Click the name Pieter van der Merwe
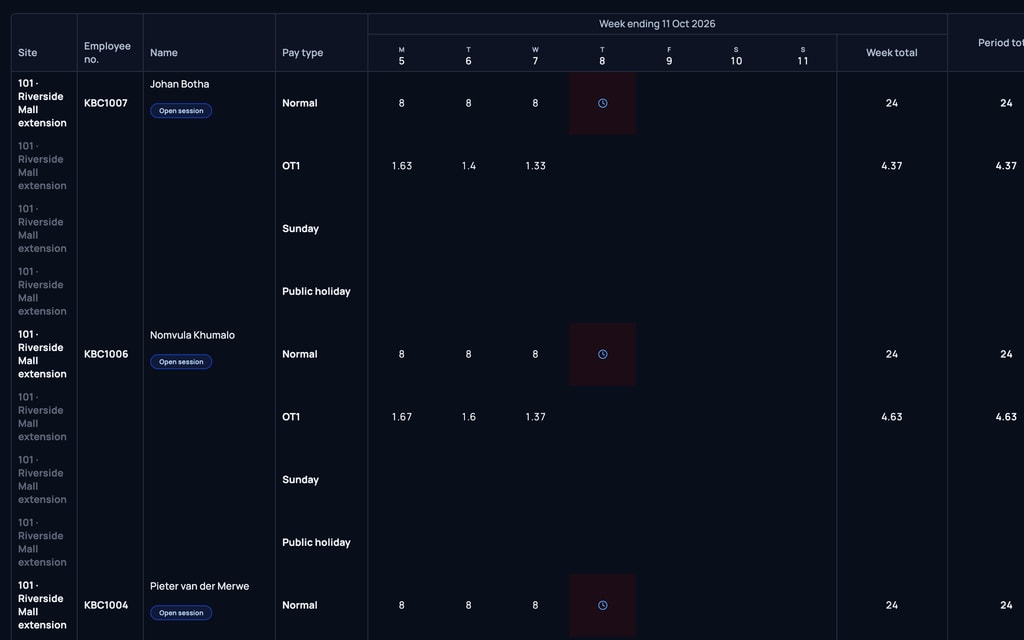The height and width of the screenshot is (640, 1024). point(199,586)
